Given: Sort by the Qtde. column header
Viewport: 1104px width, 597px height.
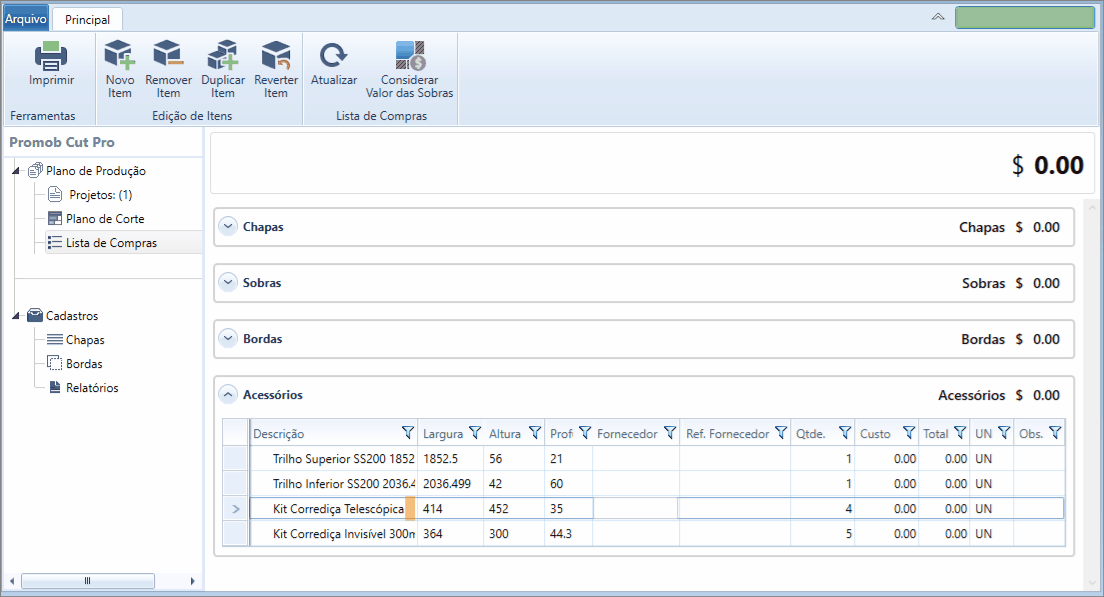Looking at the screenshot, I should coord(810,434).
